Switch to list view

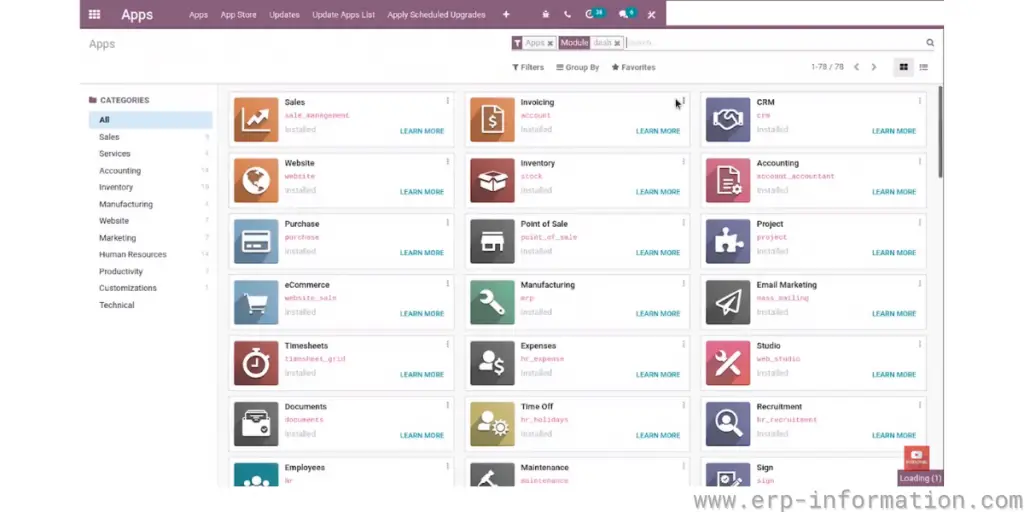[923, 67]
